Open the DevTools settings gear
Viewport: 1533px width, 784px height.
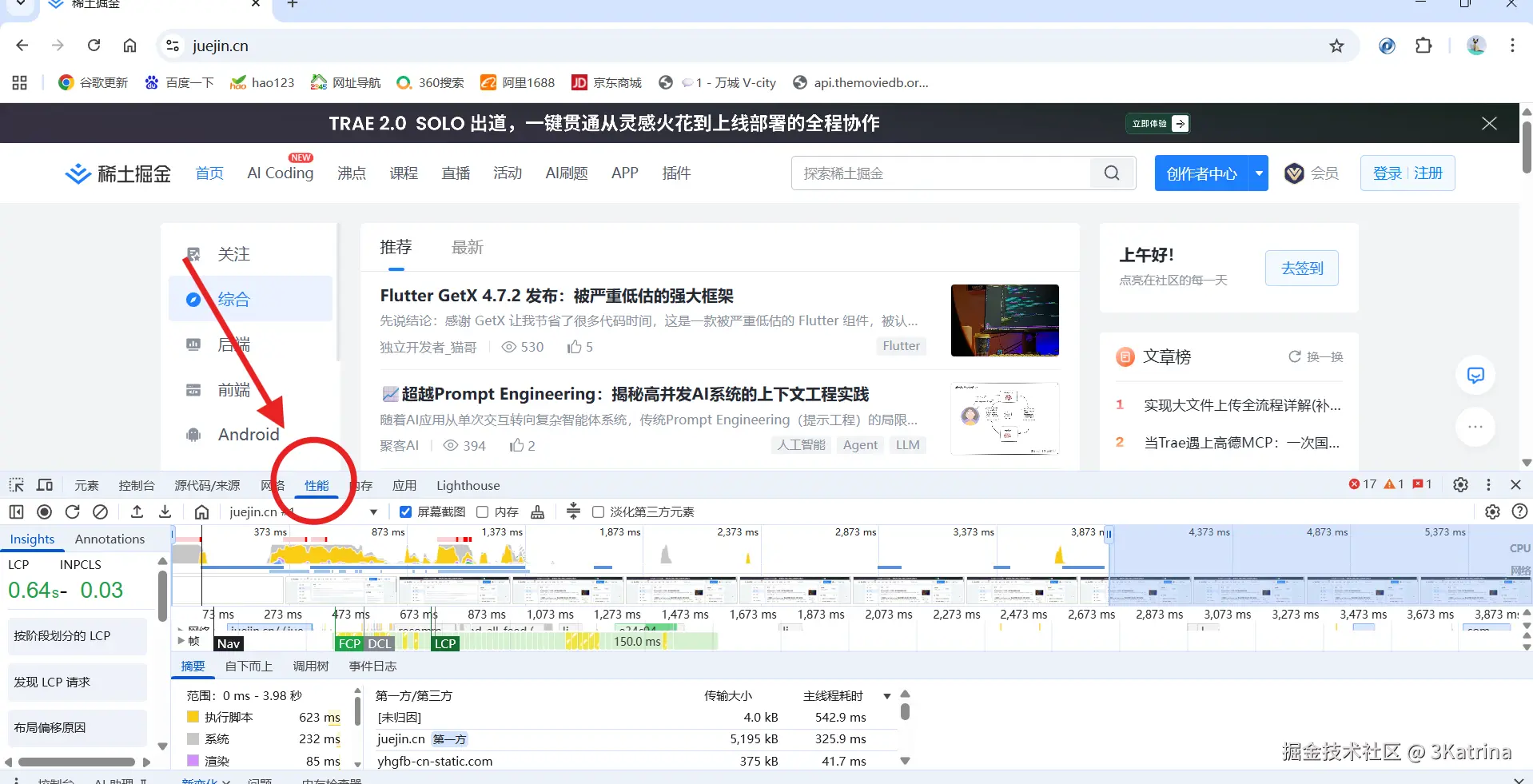(x=1460, y=484)
